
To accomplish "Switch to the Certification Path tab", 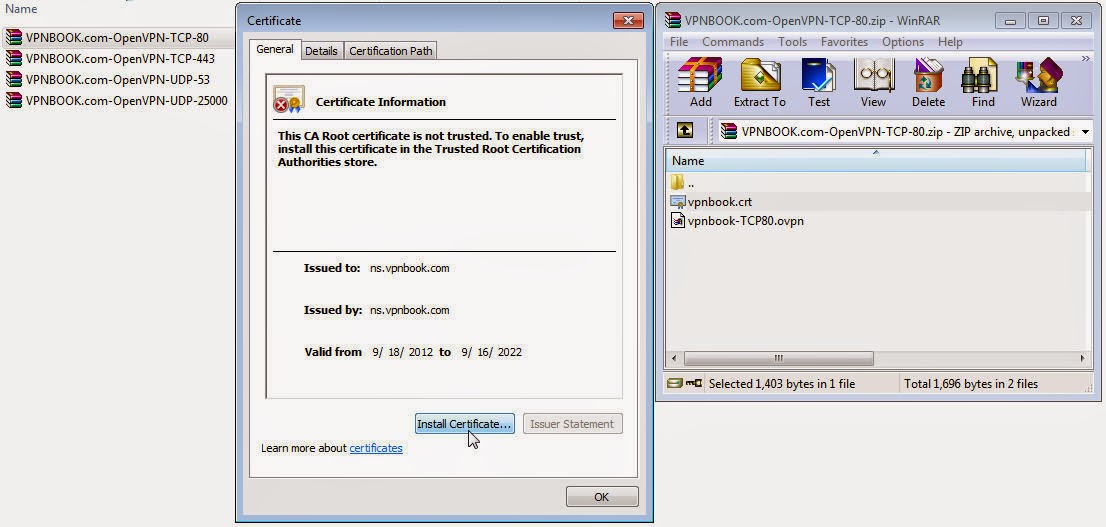I will click(x=391, y=51).
